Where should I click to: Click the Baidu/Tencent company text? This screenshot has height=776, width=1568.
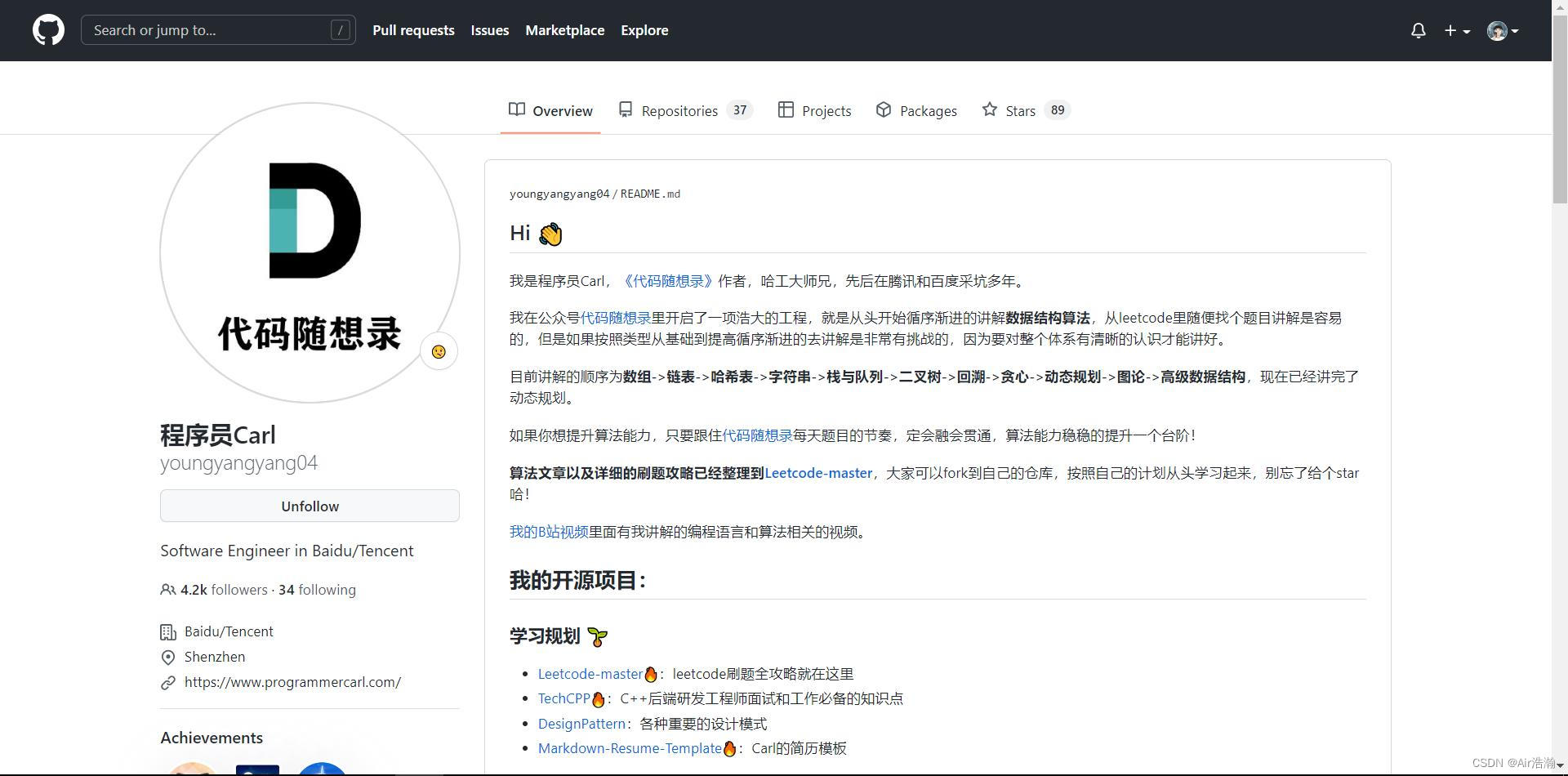[229, 631]
